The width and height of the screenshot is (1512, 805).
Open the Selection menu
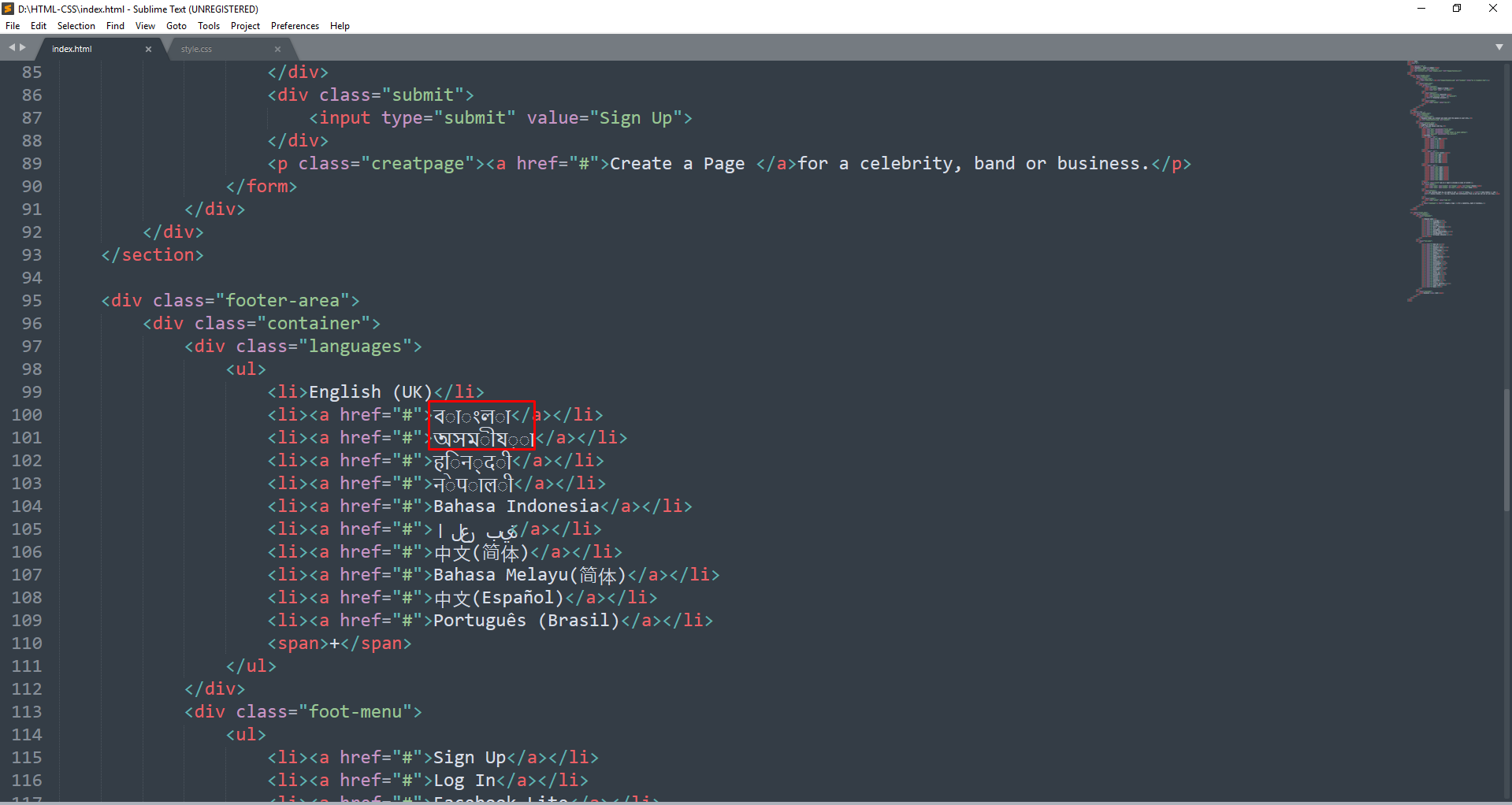76,26
